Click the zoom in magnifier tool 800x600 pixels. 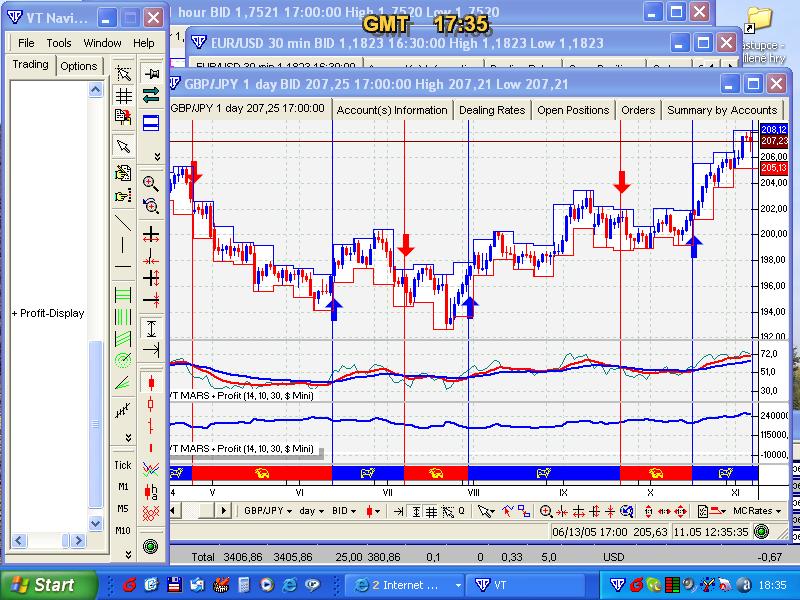[x=150, y=183]
